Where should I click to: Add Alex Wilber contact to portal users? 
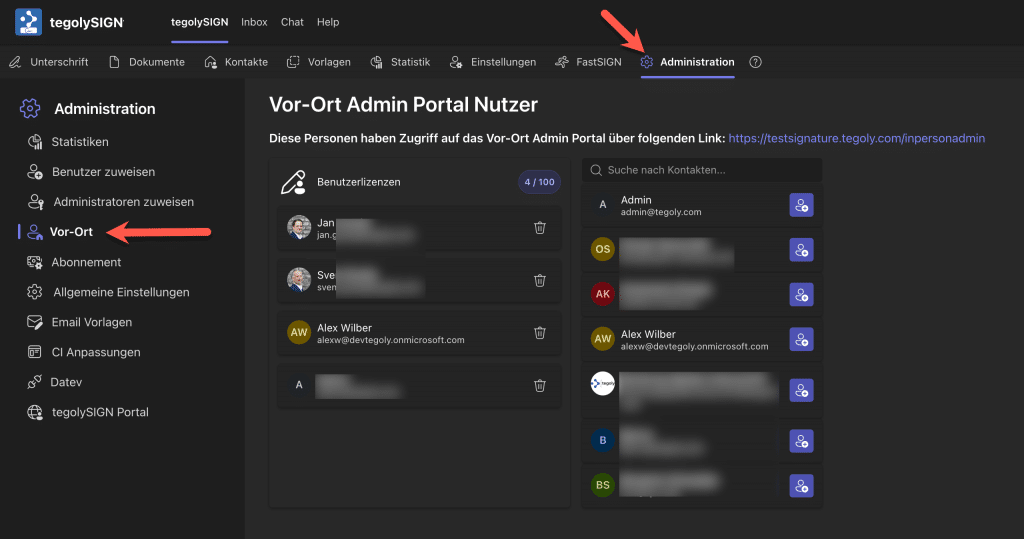click(x=801, y=340)
